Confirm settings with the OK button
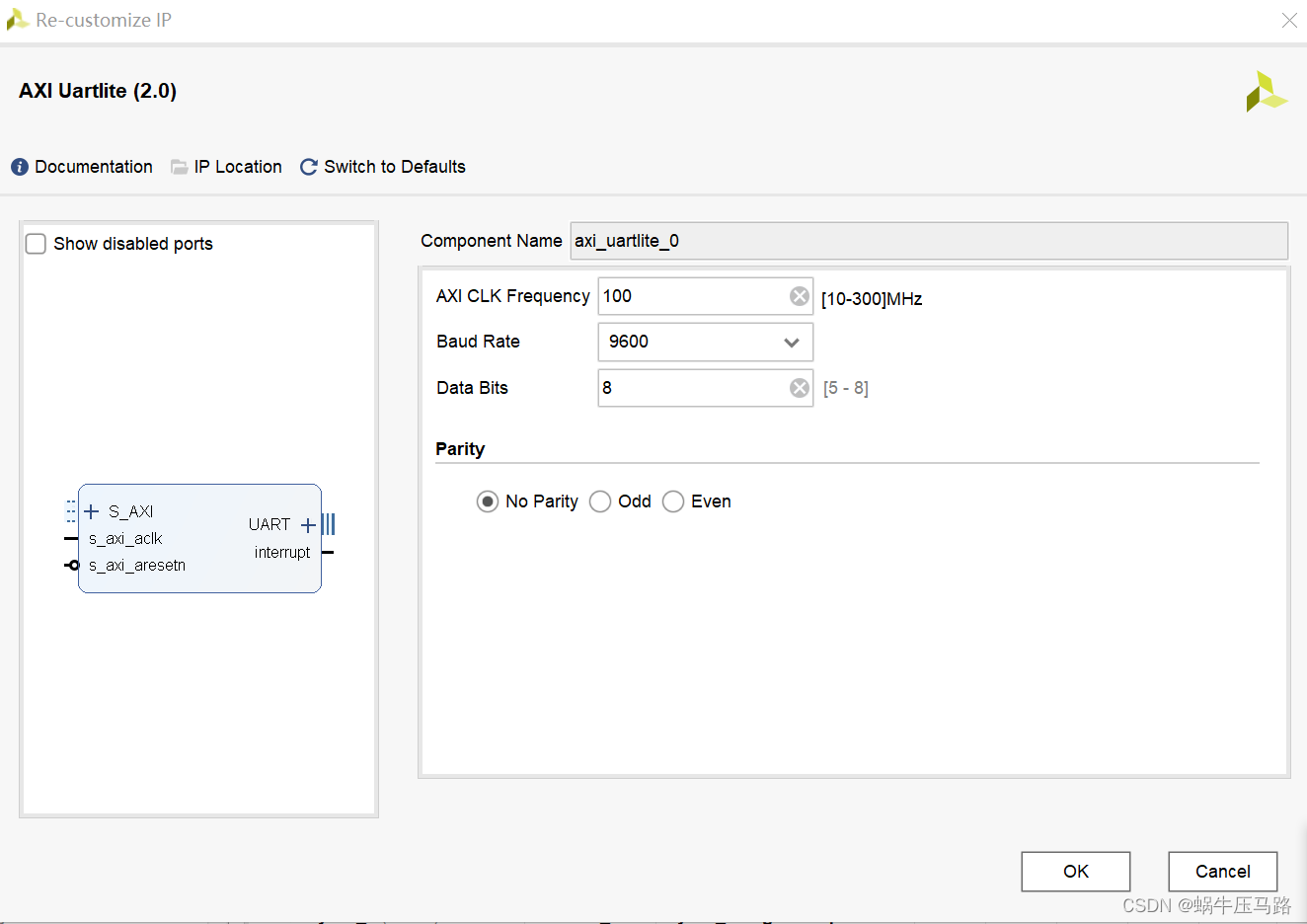Image resolution: width=1307 pixels, height=924 pixels. pos(1076,872)
